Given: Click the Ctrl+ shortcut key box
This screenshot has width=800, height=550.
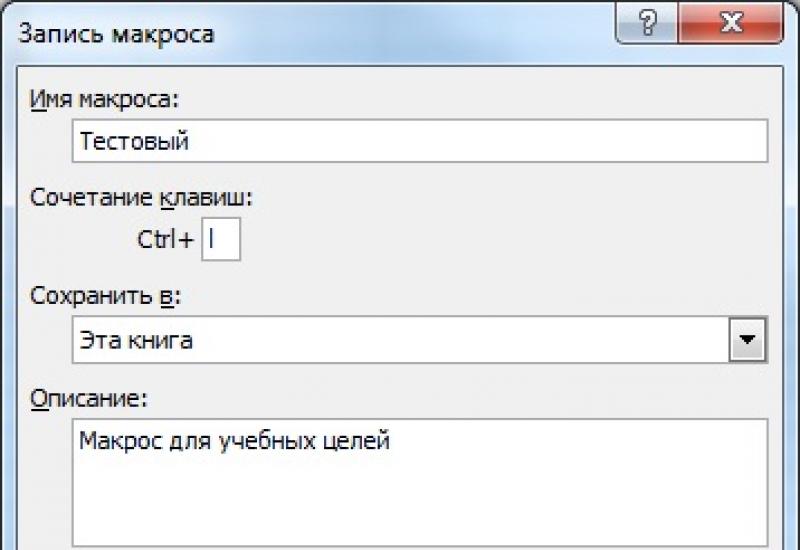Looking at the screenshot, I should pos(221,241).
